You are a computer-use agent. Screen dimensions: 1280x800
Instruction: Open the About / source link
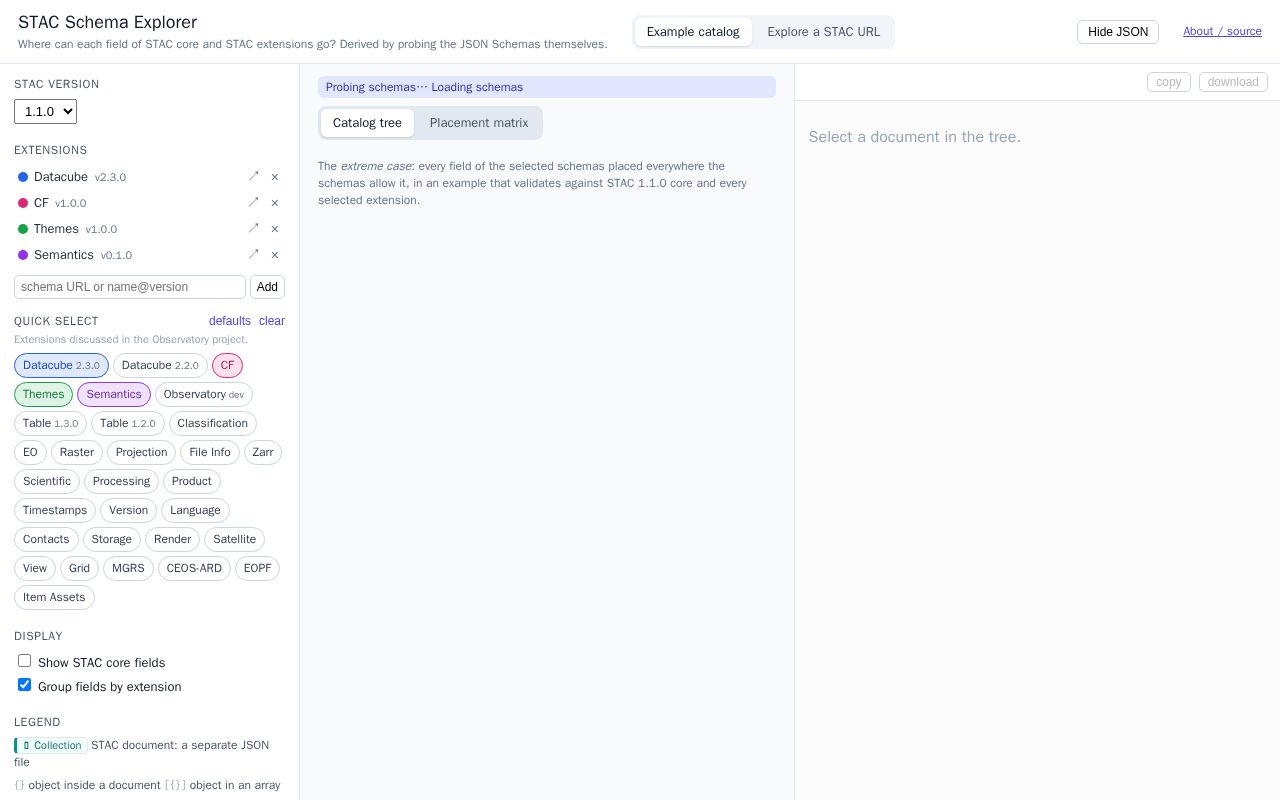click(x=1222, y=31)
